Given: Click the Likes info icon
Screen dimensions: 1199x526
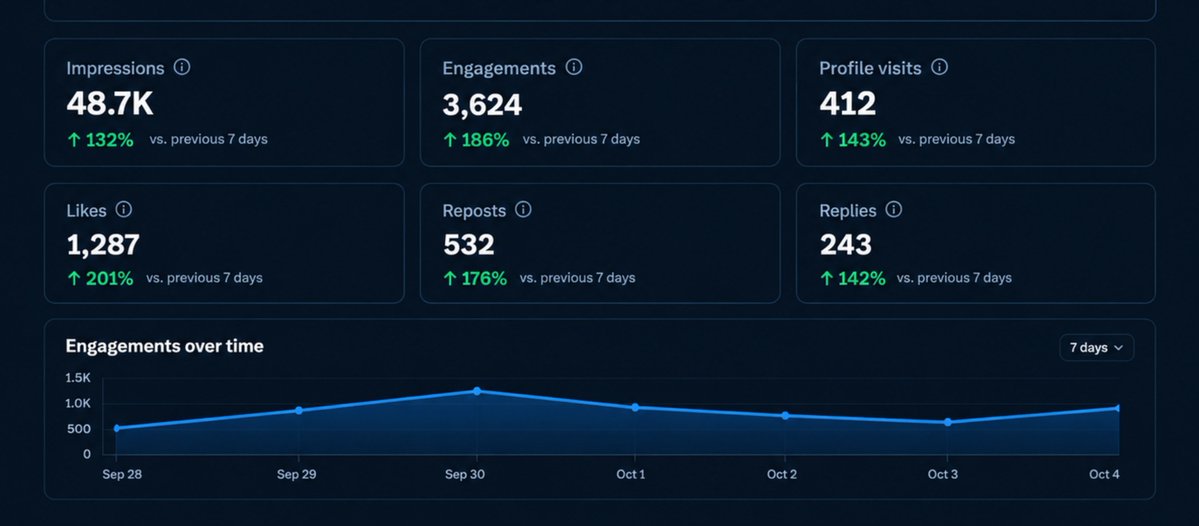Looking at the screenshot, I should click(123, 209).
